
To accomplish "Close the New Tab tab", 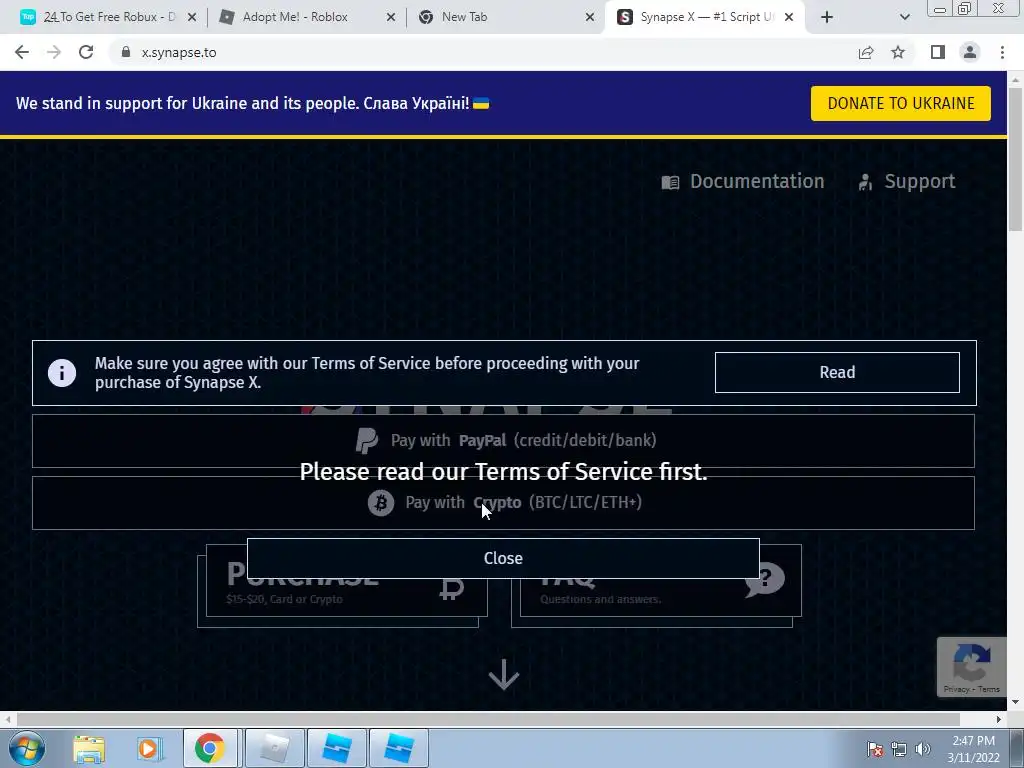I will tap(590, 18).
